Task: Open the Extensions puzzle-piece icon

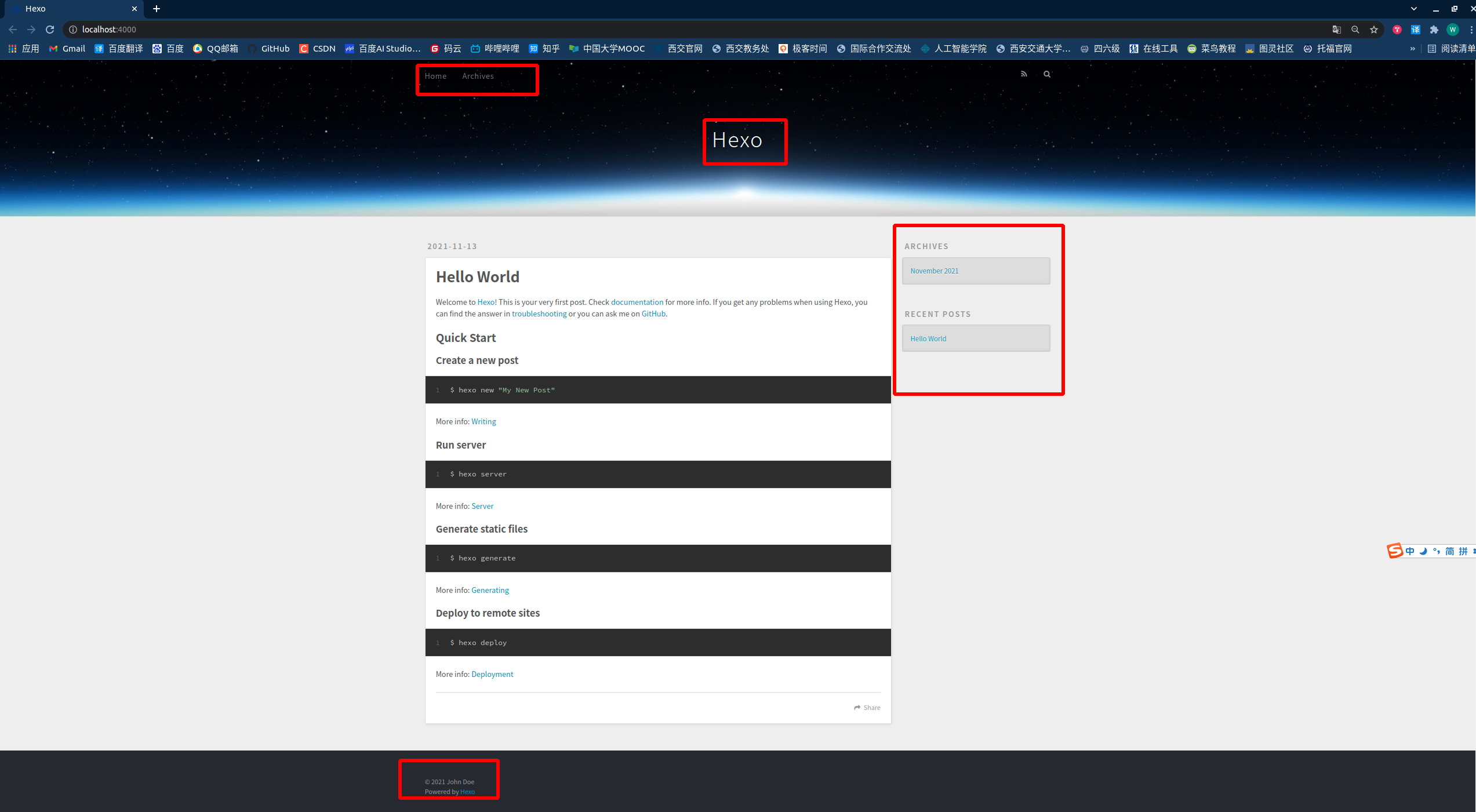Action: click(1434, 30)
